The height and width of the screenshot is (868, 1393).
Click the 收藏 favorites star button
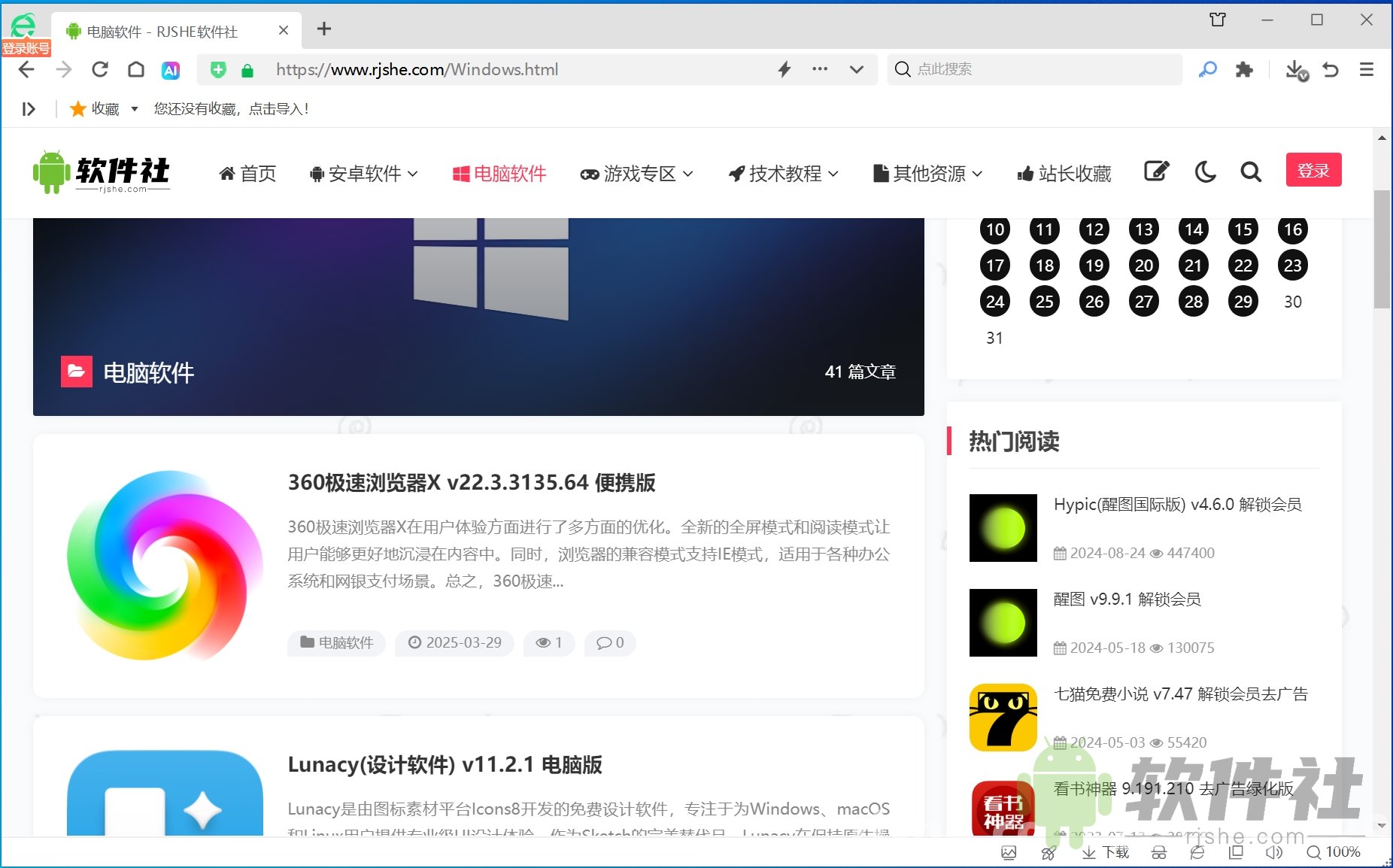94,109
